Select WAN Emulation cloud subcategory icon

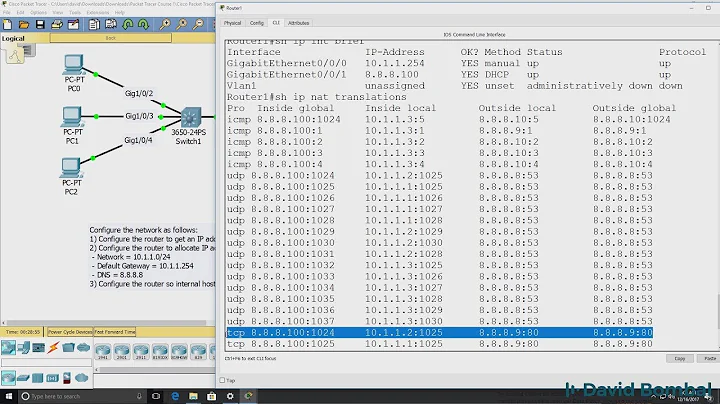click(x=82, y=378)
